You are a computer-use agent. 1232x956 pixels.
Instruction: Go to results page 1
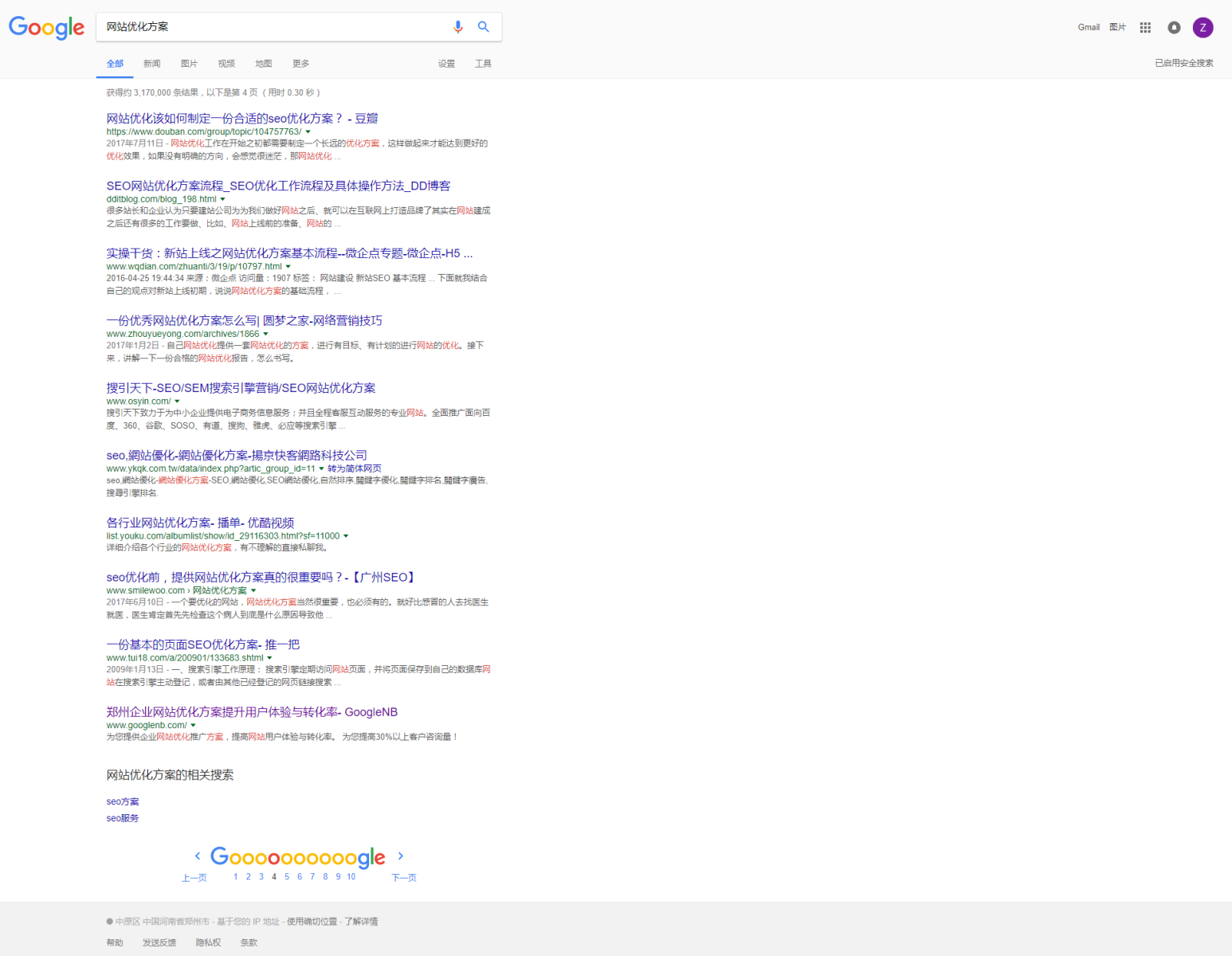[236, 876]
